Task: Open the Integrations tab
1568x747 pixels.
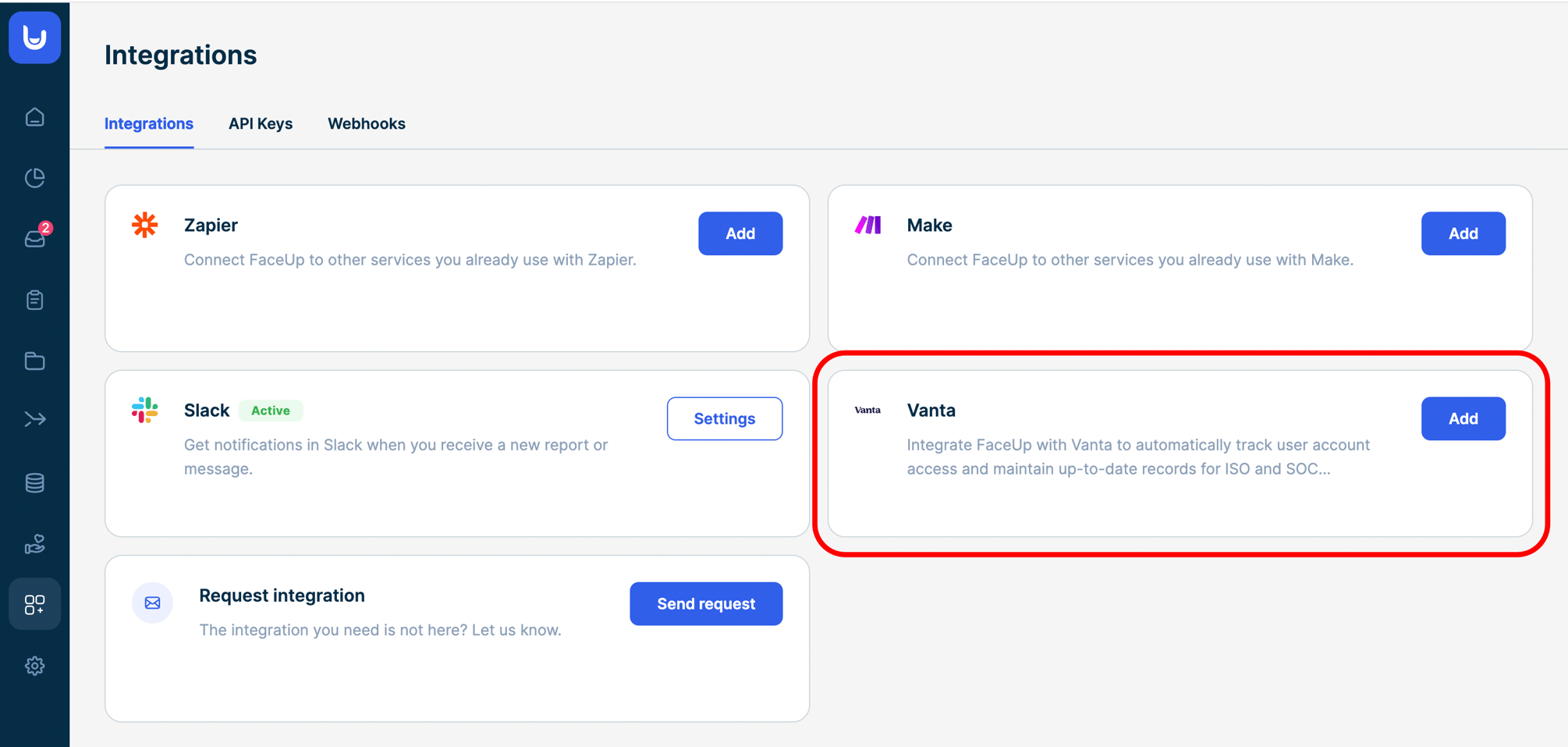Action: click(x=149, y=123)
